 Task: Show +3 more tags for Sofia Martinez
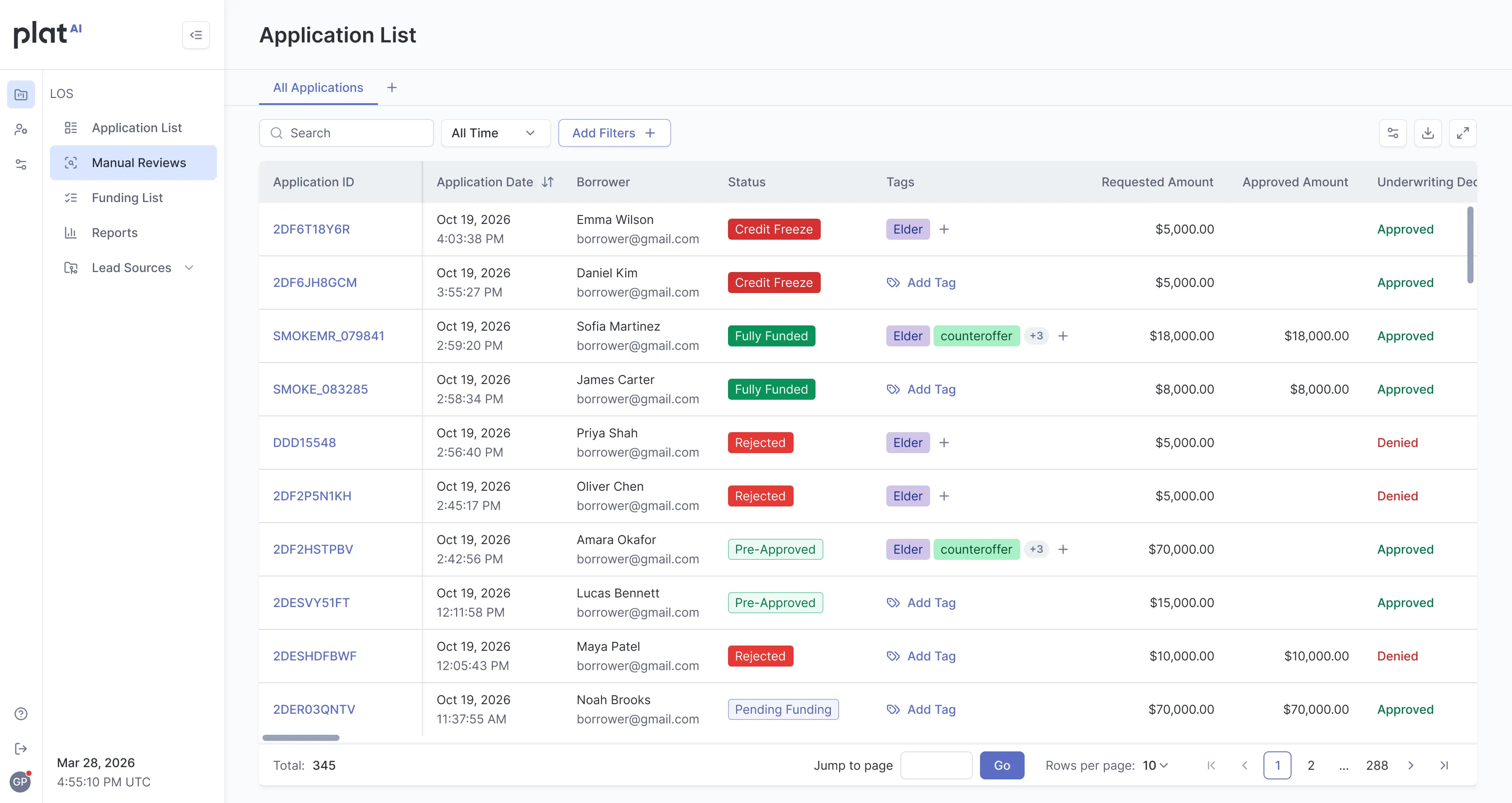1036,336
